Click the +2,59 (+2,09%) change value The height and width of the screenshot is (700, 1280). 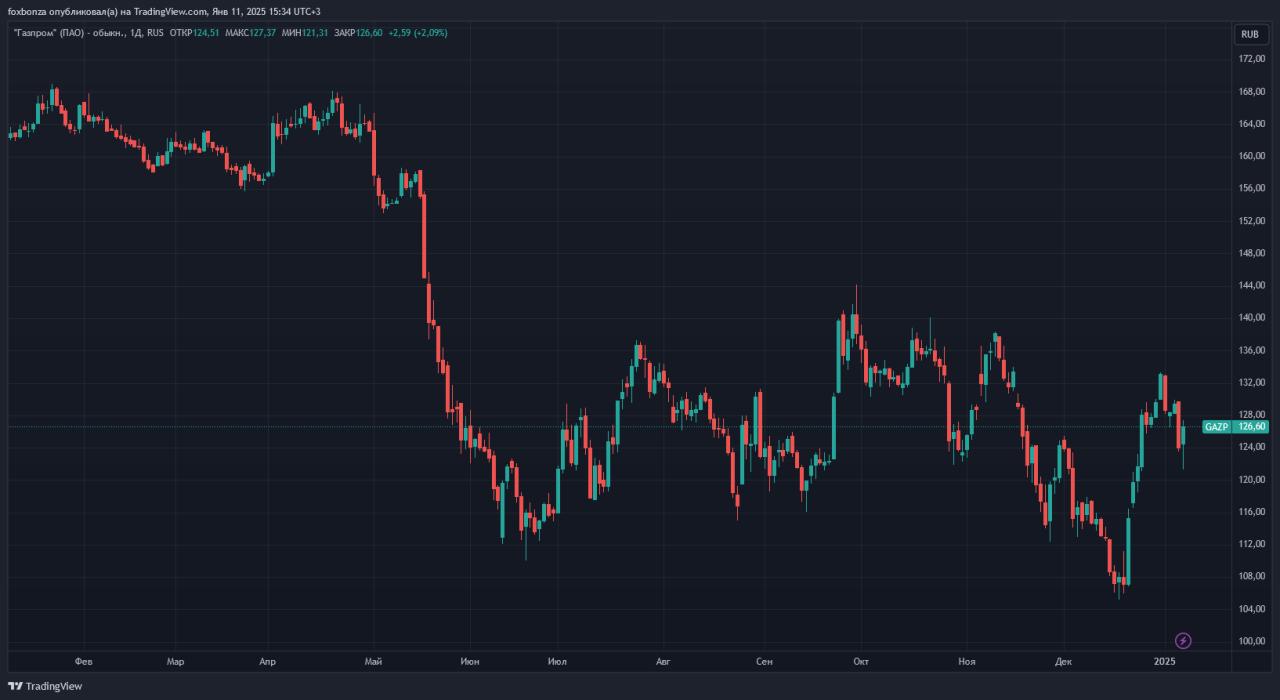417,33
